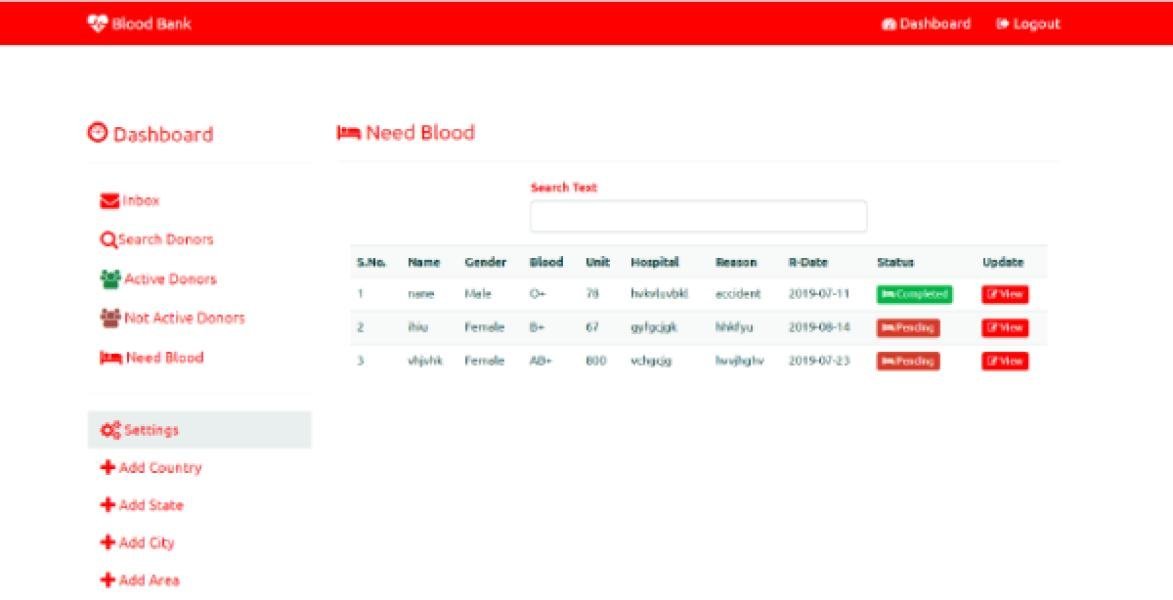This screenshot has width=1173, height=600.
Task: Open Settings via the gears icon
Action: 110,429
